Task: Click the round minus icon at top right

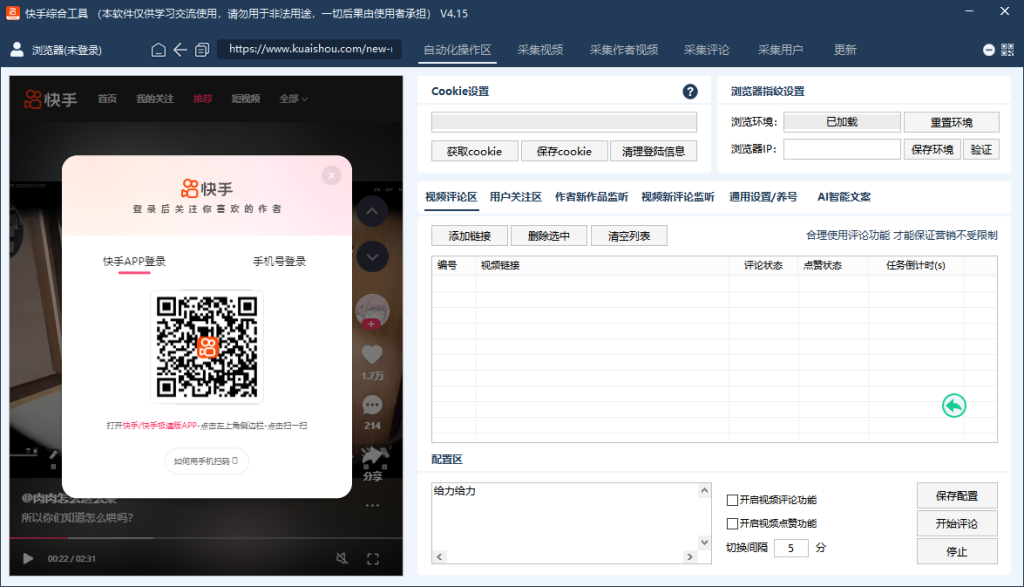Action: (x=989, y=50)
